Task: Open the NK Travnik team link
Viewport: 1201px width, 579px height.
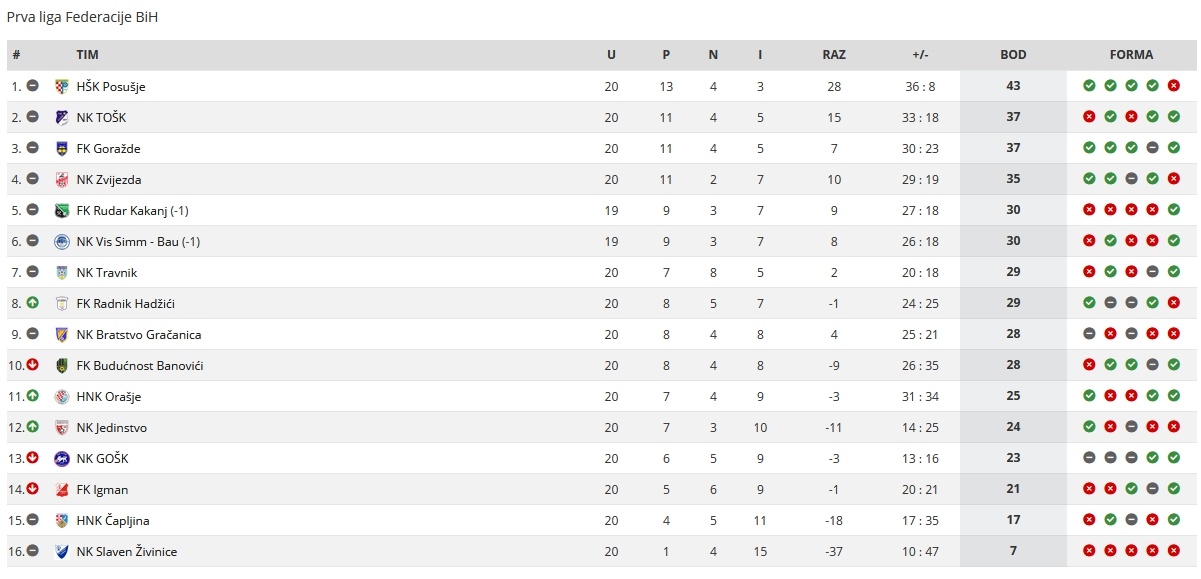Action: [107, 272]
